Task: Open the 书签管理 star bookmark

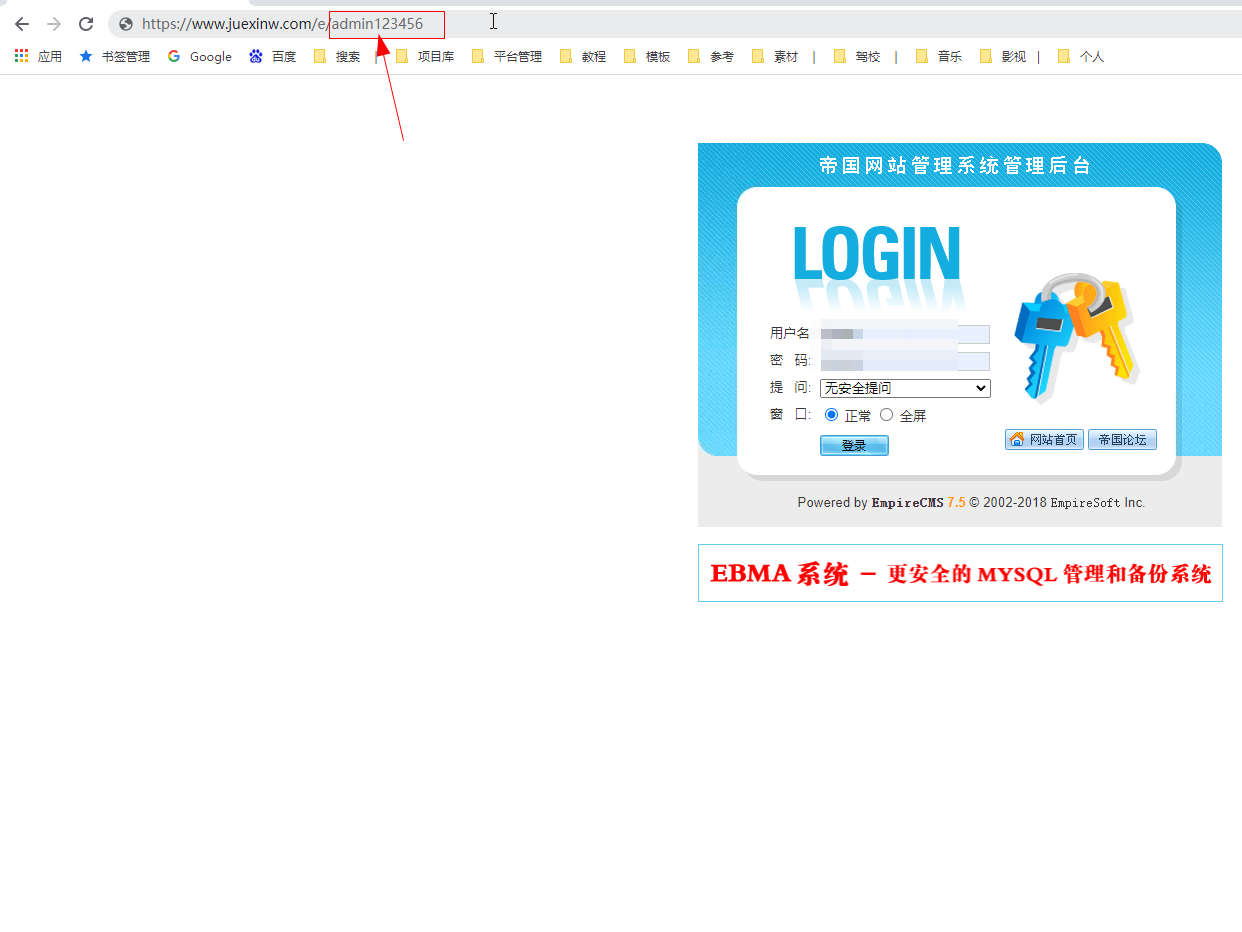Action: pyautogui.click(x=114, y=57)
